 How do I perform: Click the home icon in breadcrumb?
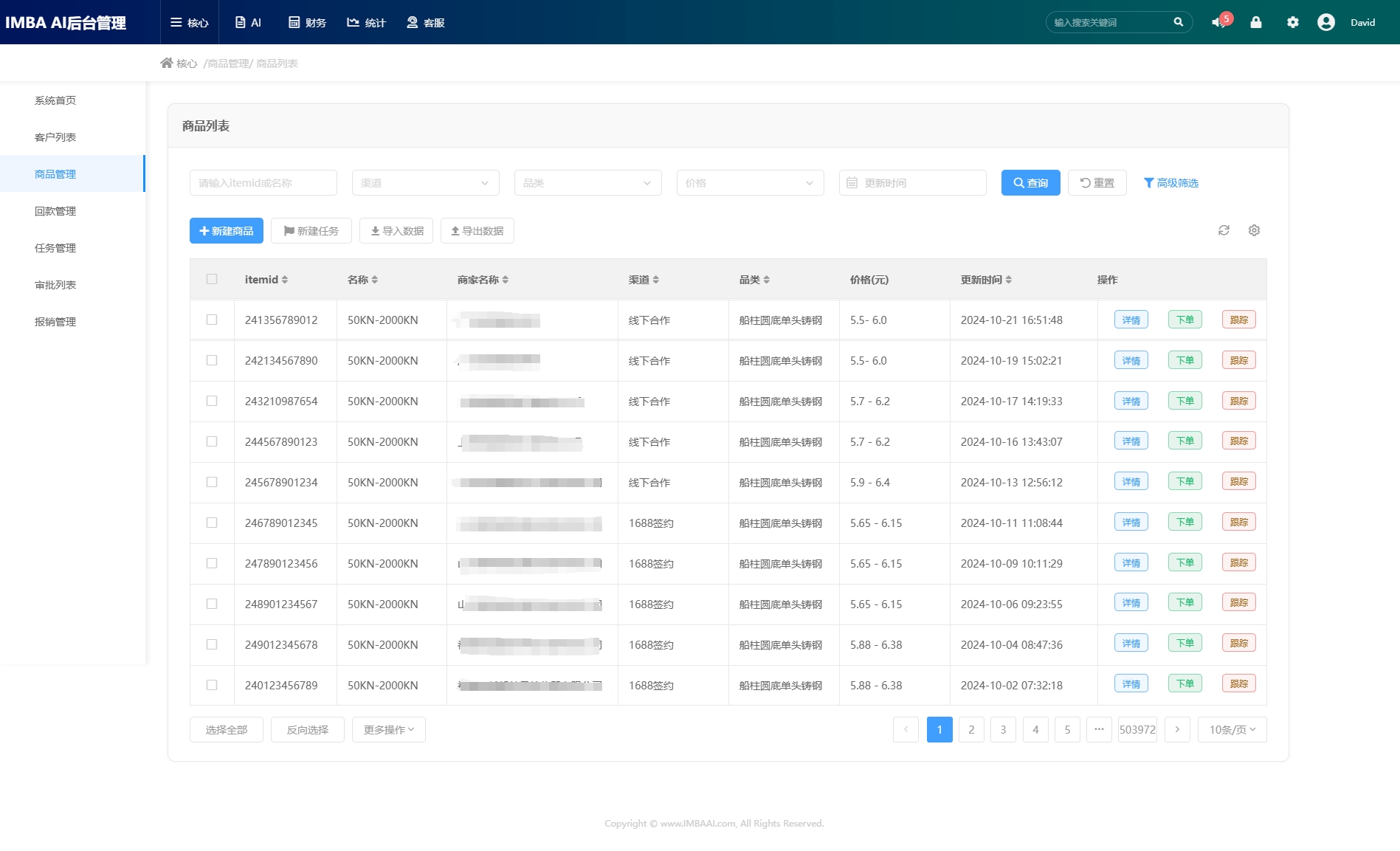pos(167,63)
